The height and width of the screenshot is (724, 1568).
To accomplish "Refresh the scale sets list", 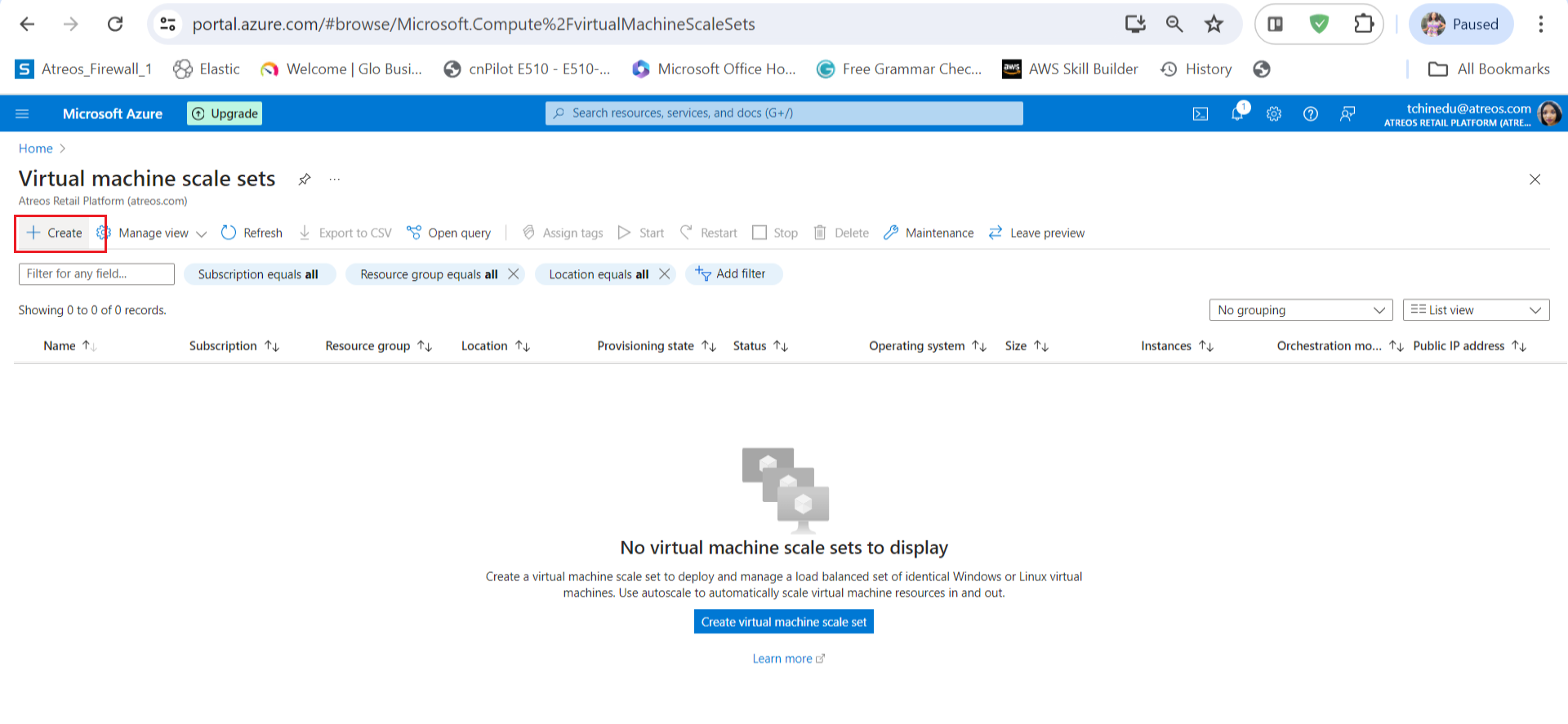I will tap(252, 233).
